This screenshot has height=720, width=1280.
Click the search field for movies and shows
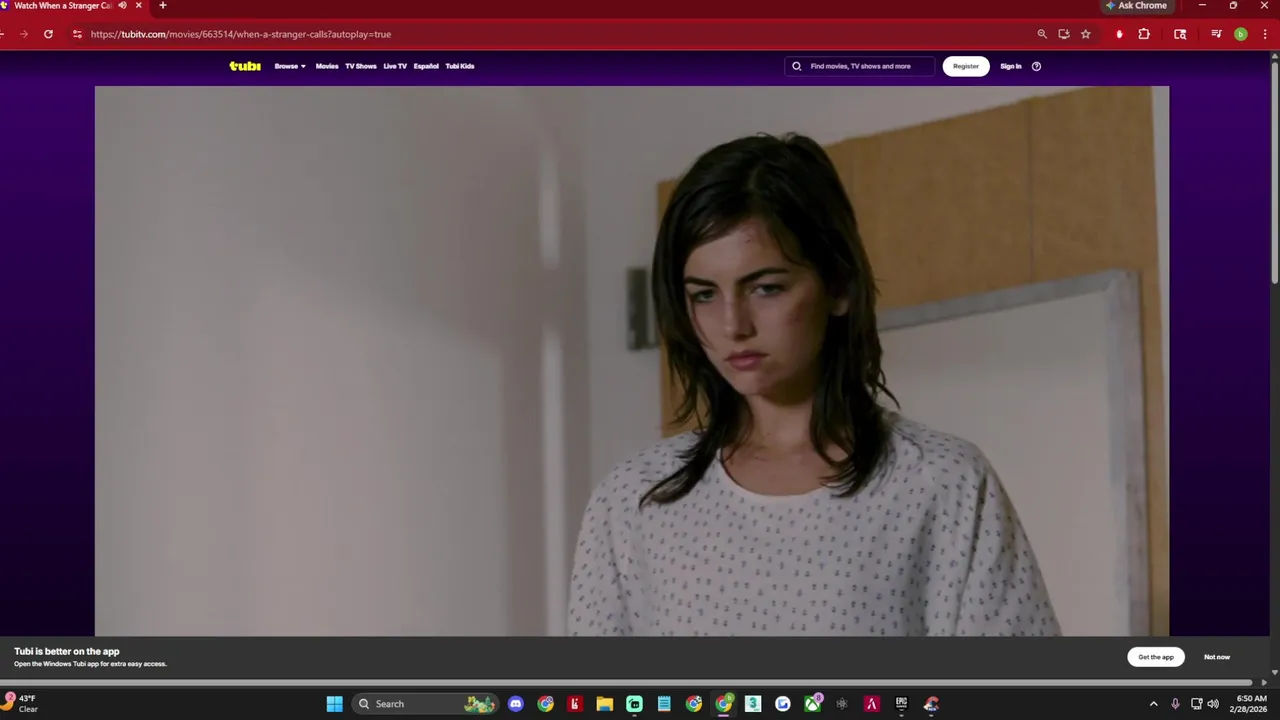coord(860,66)
